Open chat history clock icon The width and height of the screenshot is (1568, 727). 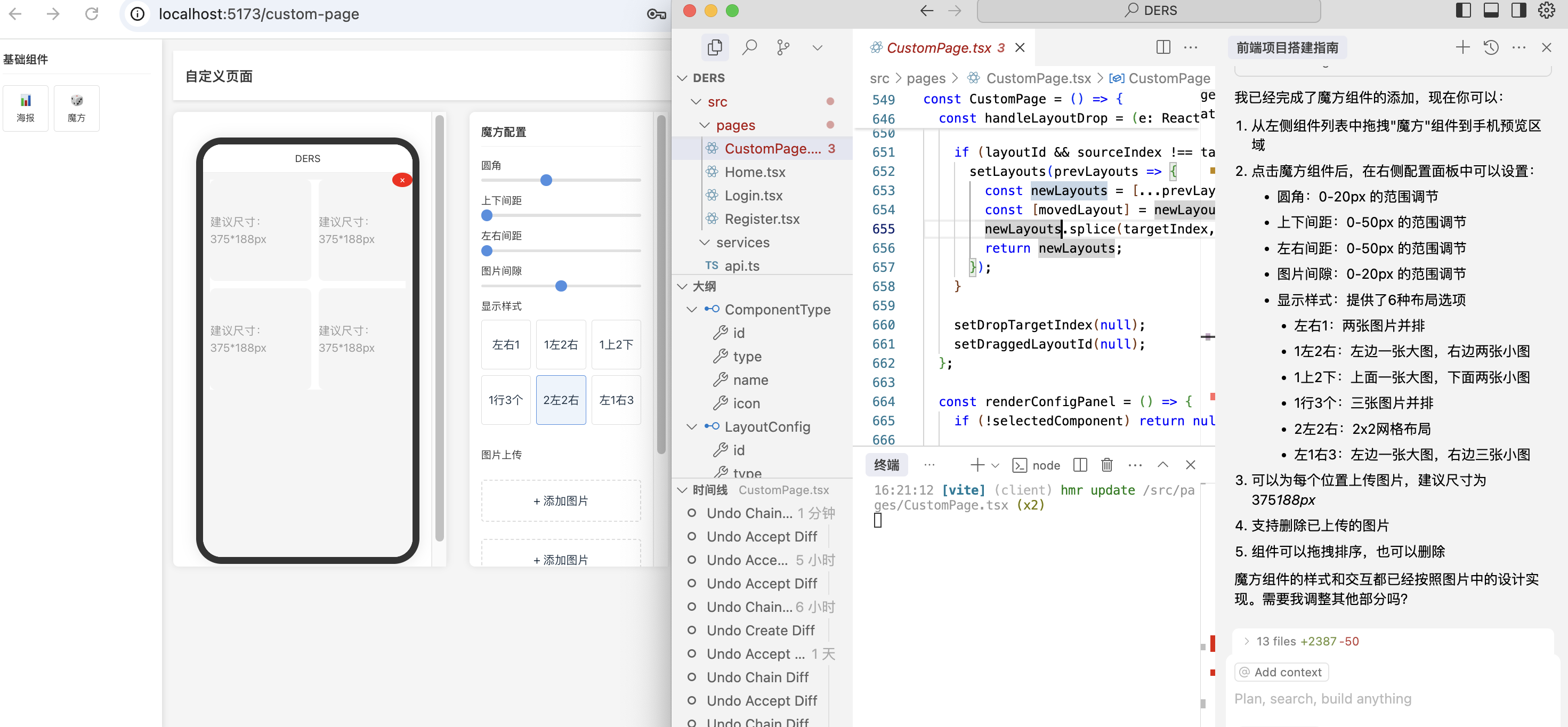pos(1491,47)
